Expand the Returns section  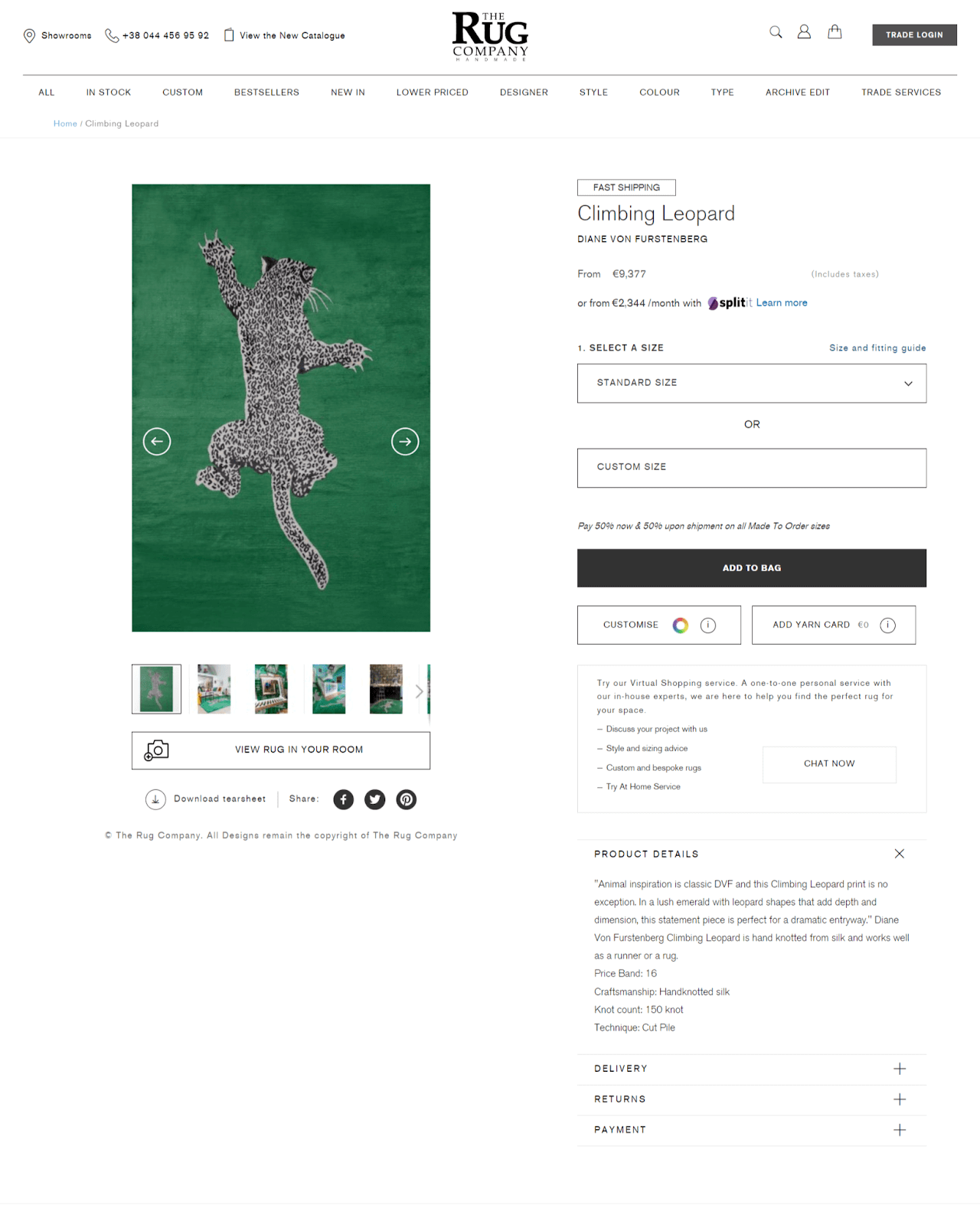coord(900,1099)
